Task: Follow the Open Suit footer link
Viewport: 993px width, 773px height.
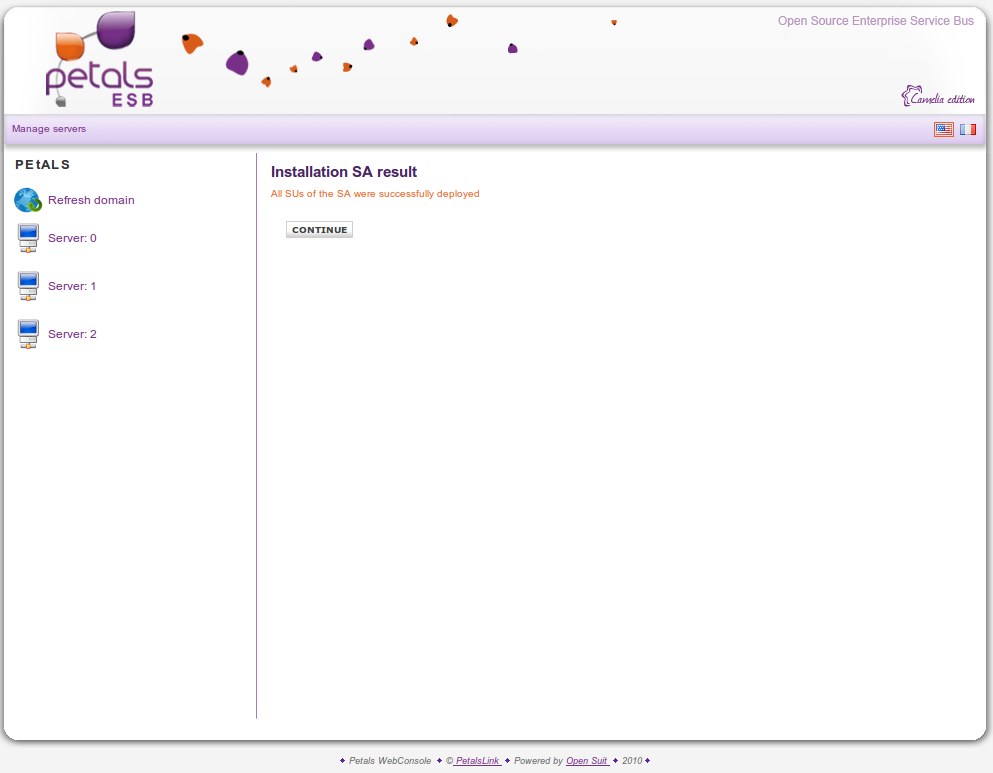Action: (587, 761)
